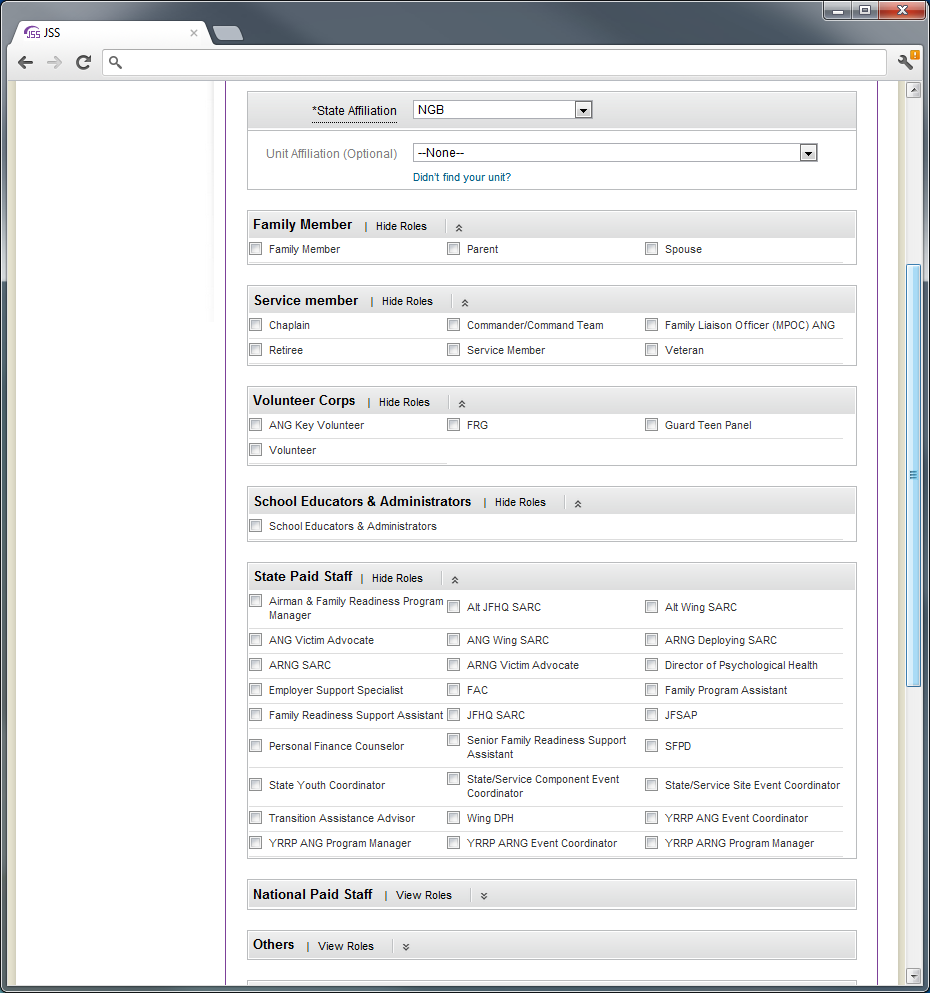This screenshot has width=930, height=993.
Task: Open the wrench settings menu
Action: pyautogui.click(x=907, y=61)
